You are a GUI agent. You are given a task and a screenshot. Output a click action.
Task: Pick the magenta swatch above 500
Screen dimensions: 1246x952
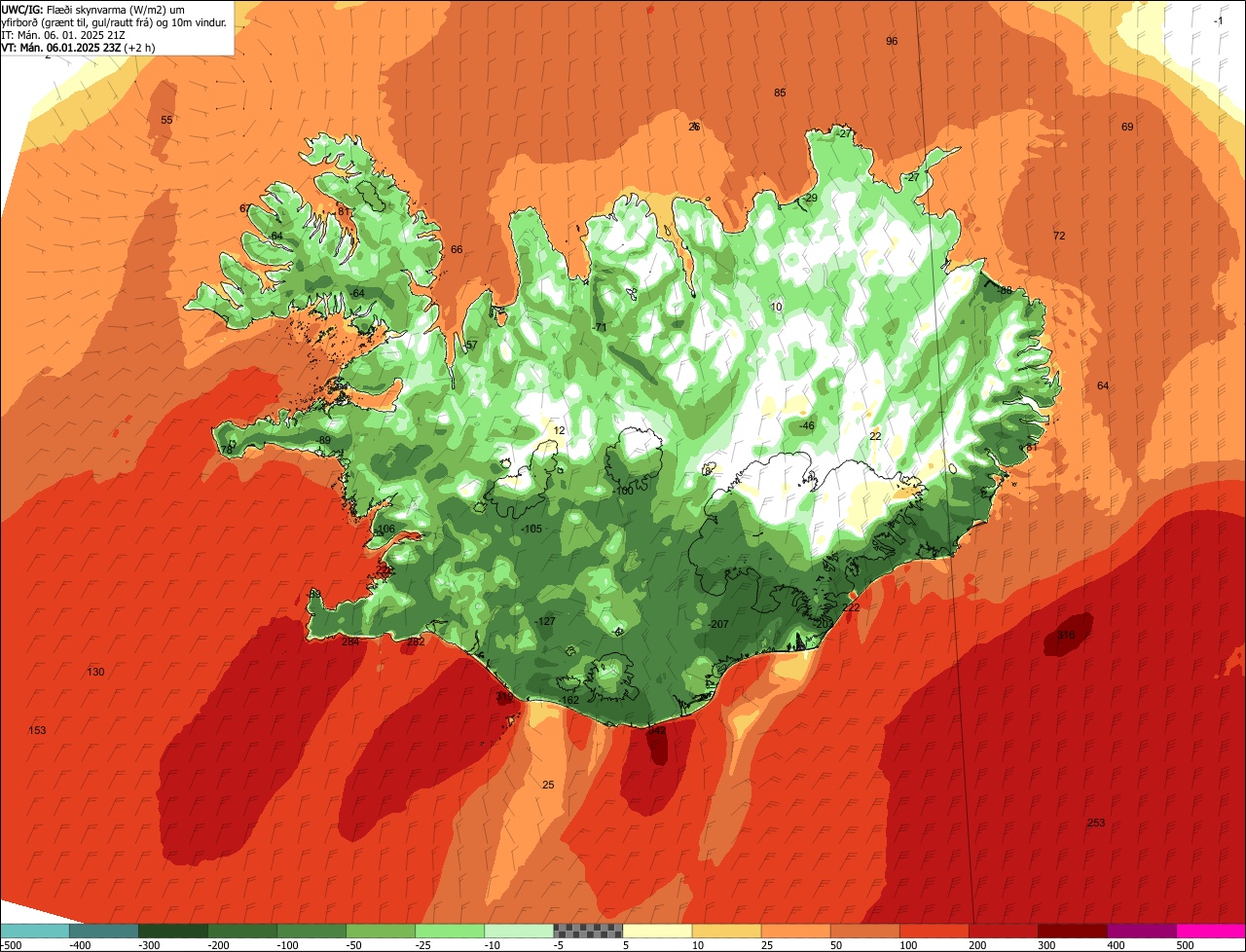click(x=1210, y=931)
